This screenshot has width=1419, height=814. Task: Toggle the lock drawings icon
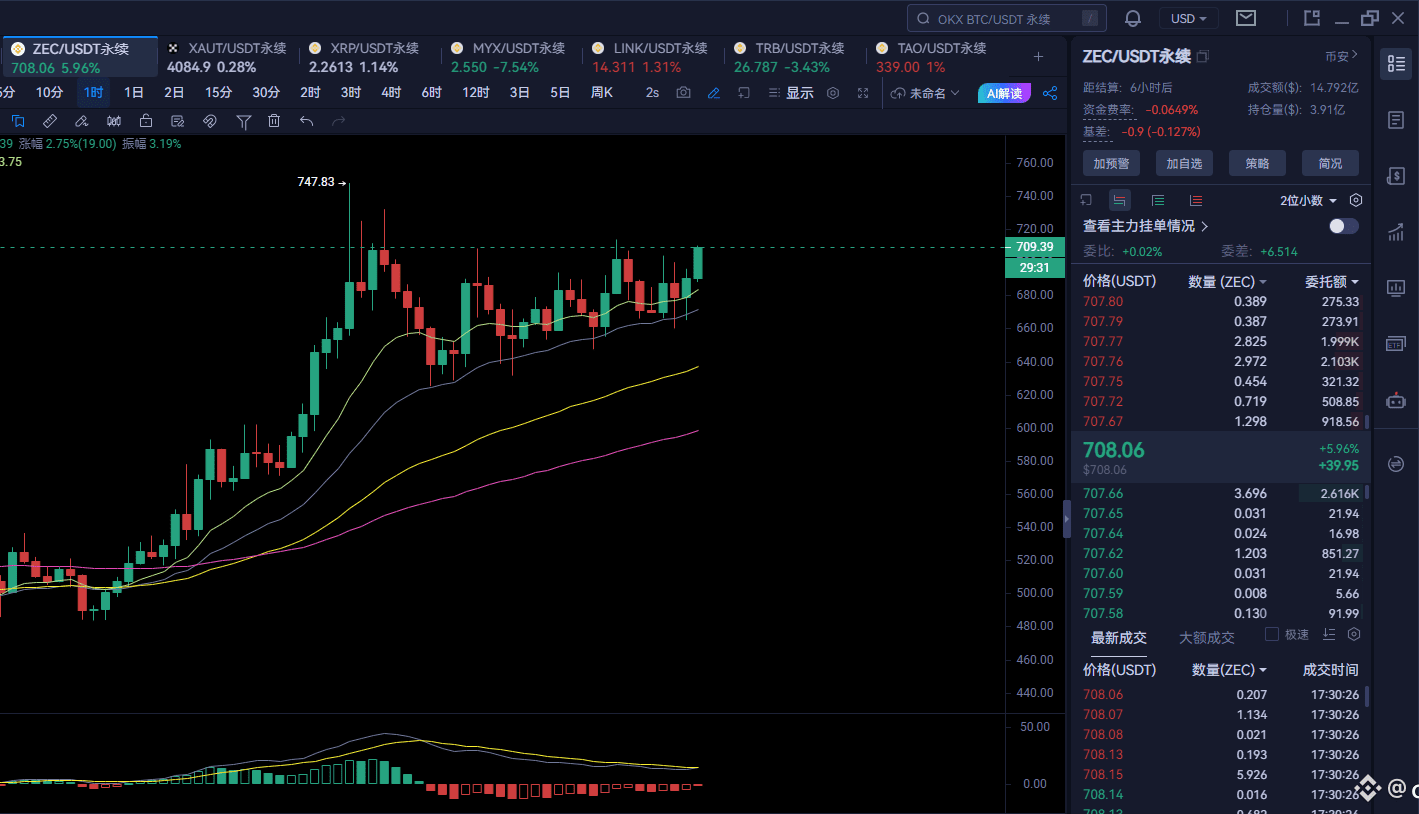pos(146,121)
